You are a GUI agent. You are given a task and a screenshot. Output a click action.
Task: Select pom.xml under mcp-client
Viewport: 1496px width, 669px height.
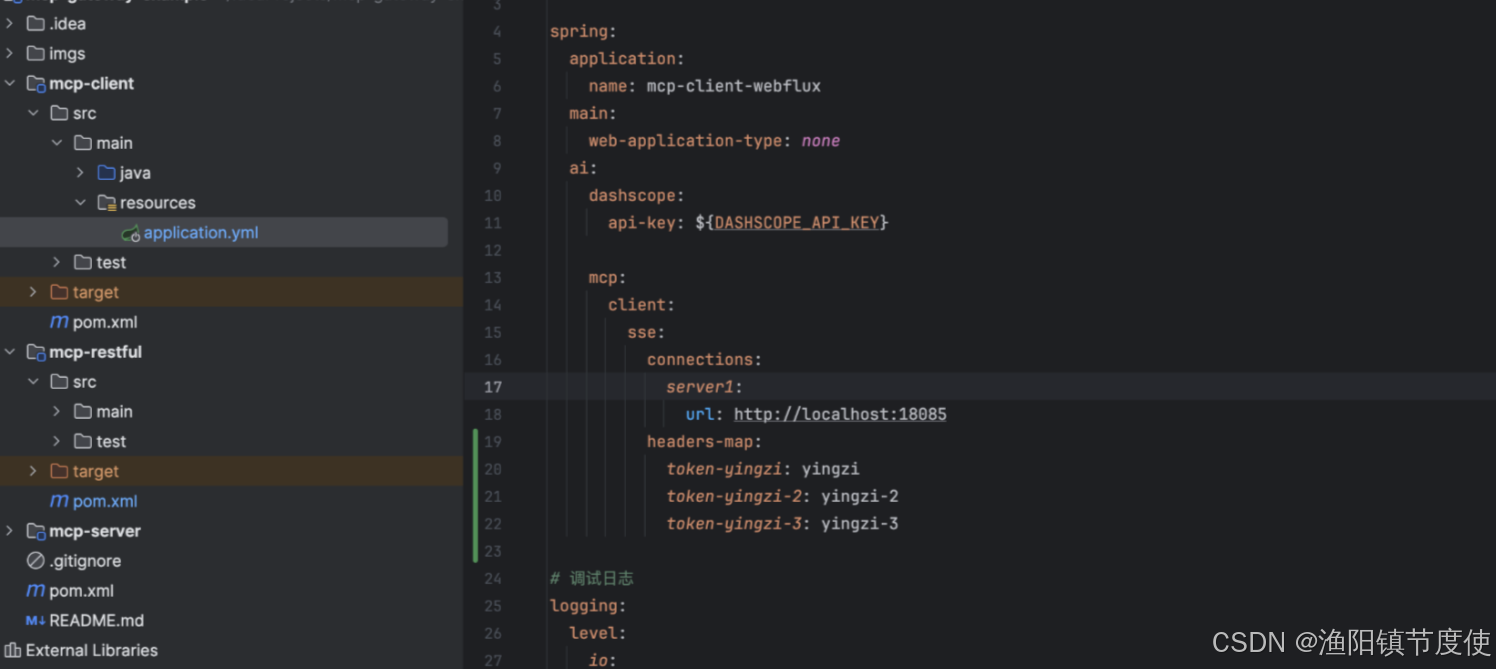105,322
